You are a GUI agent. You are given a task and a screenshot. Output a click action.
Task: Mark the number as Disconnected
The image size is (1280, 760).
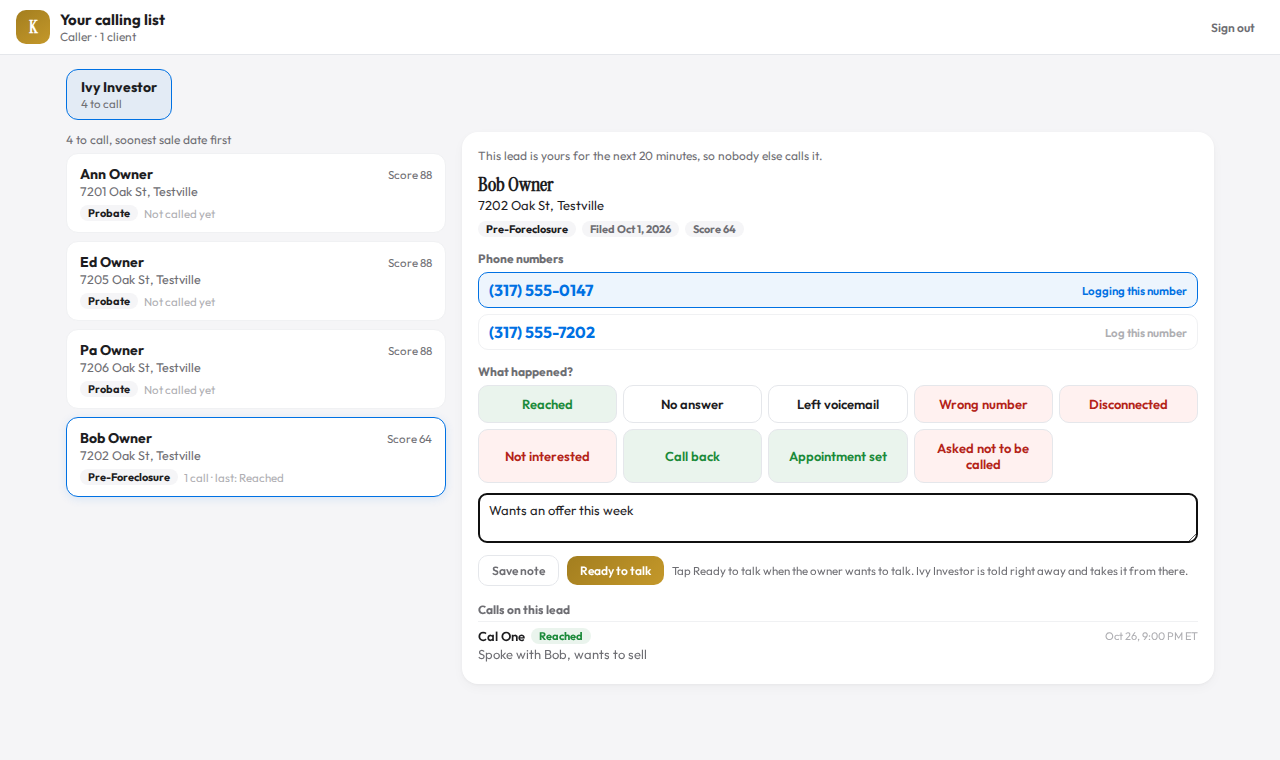tap(1128, 405)
